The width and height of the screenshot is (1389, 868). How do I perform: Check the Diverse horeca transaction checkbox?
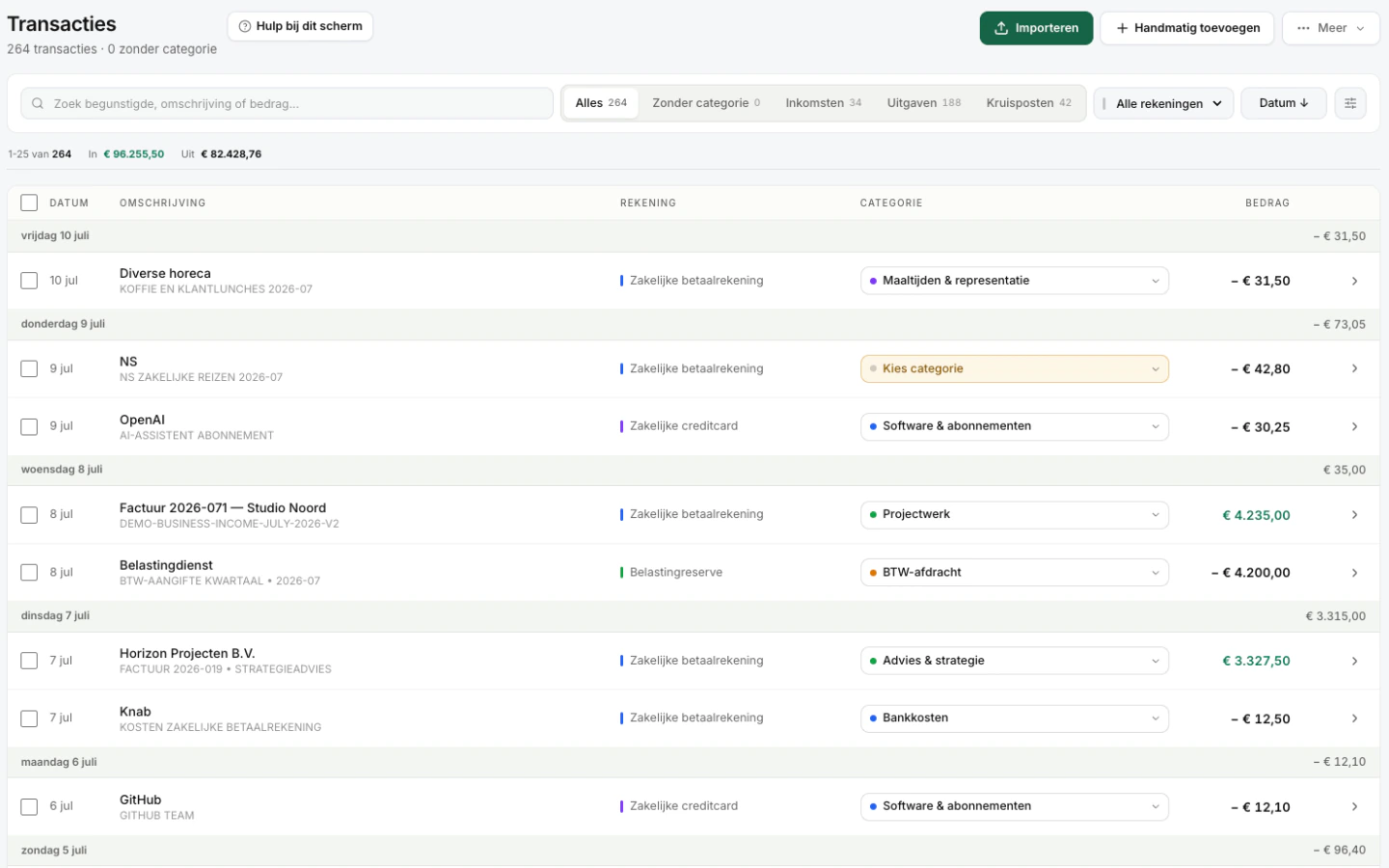(x=29, y=281)
